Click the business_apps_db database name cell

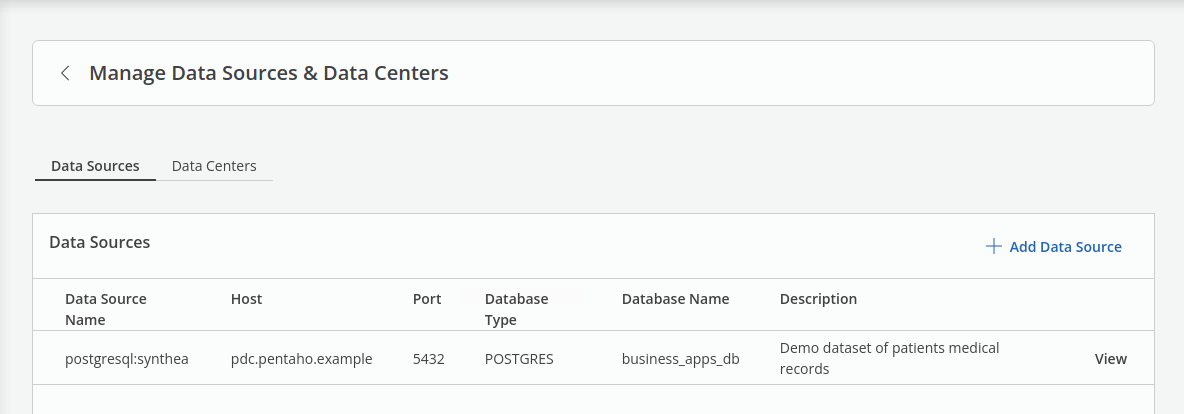680,359
